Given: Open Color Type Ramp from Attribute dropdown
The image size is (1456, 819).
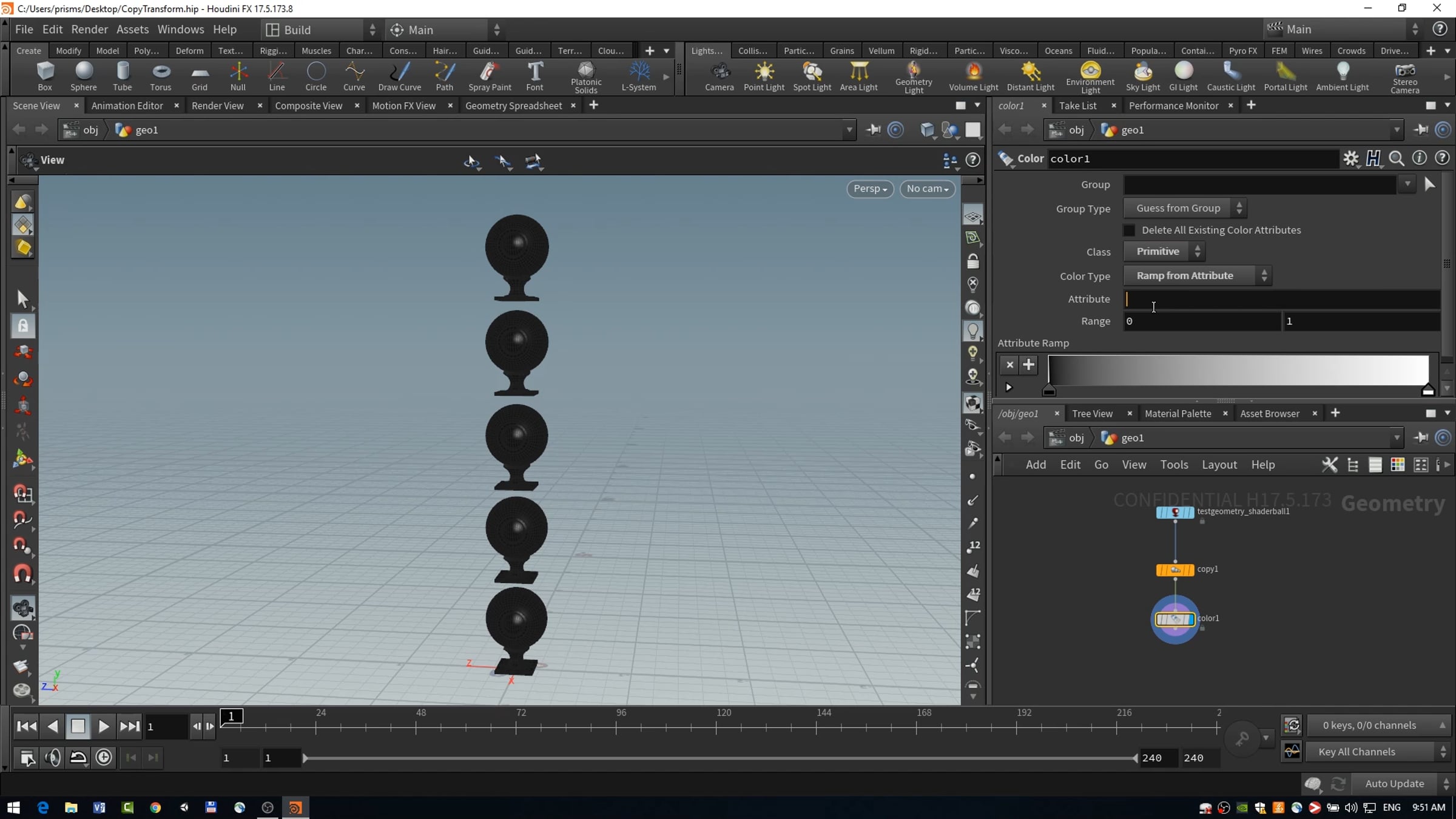Looking at the screenshot, I should [x=1197, y=275].
